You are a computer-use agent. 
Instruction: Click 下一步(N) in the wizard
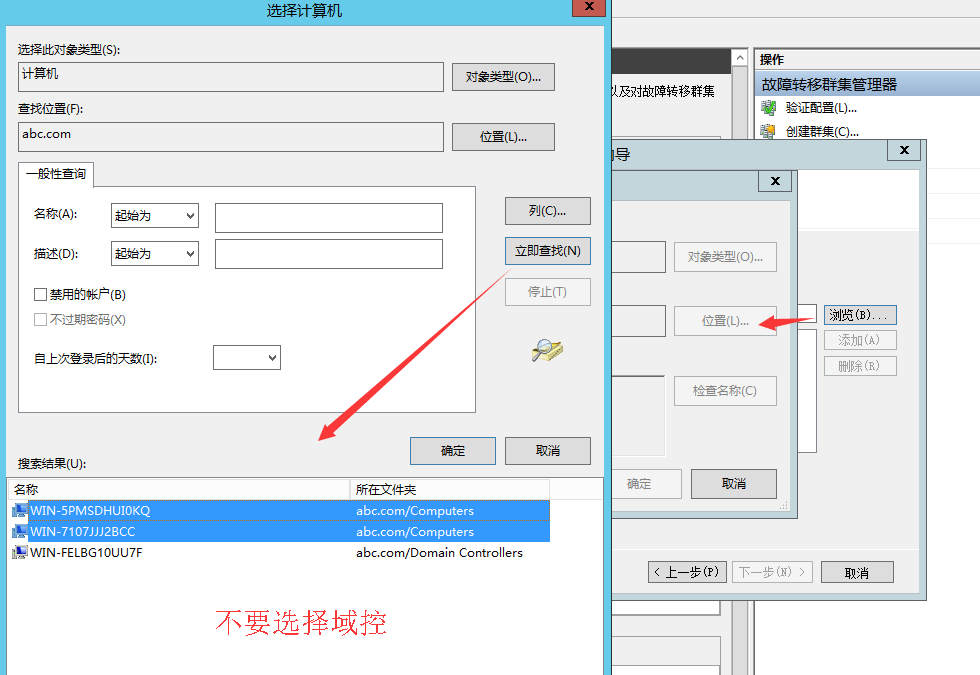pyautogui.click(x=772, y=572)
